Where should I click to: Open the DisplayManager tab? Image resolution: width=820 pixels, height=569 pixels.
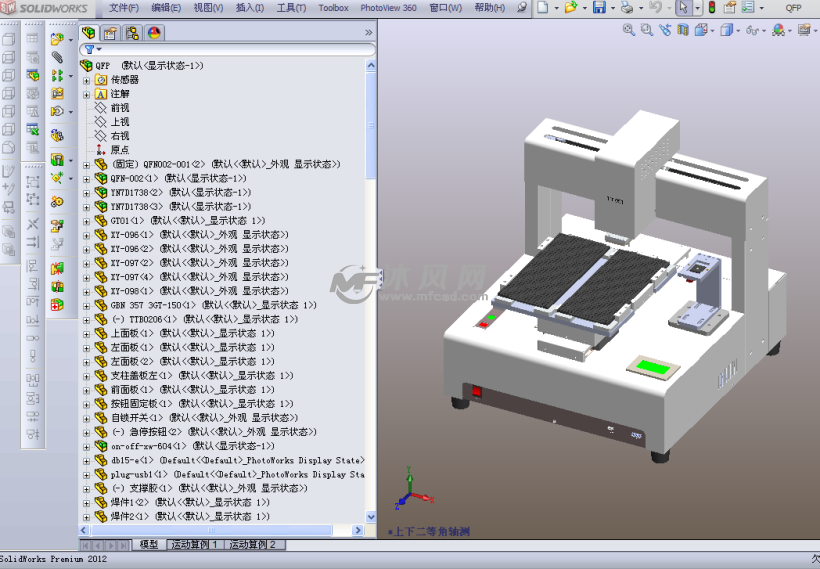tap(154, 33)
